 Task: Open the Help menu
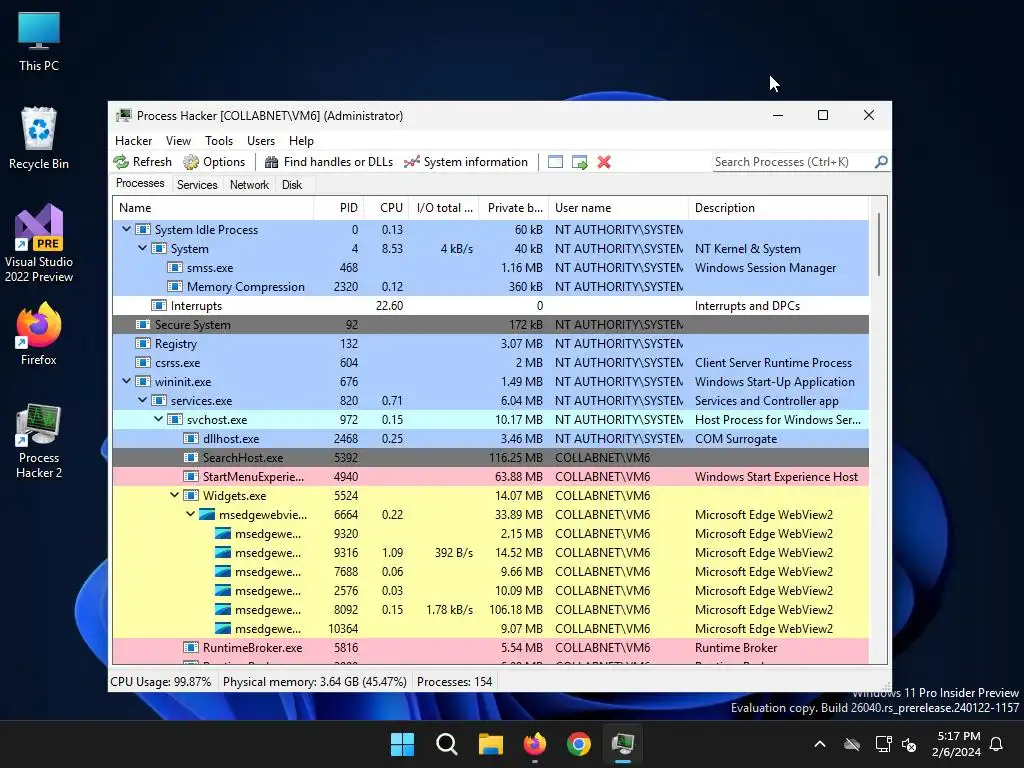coord(301,140)
